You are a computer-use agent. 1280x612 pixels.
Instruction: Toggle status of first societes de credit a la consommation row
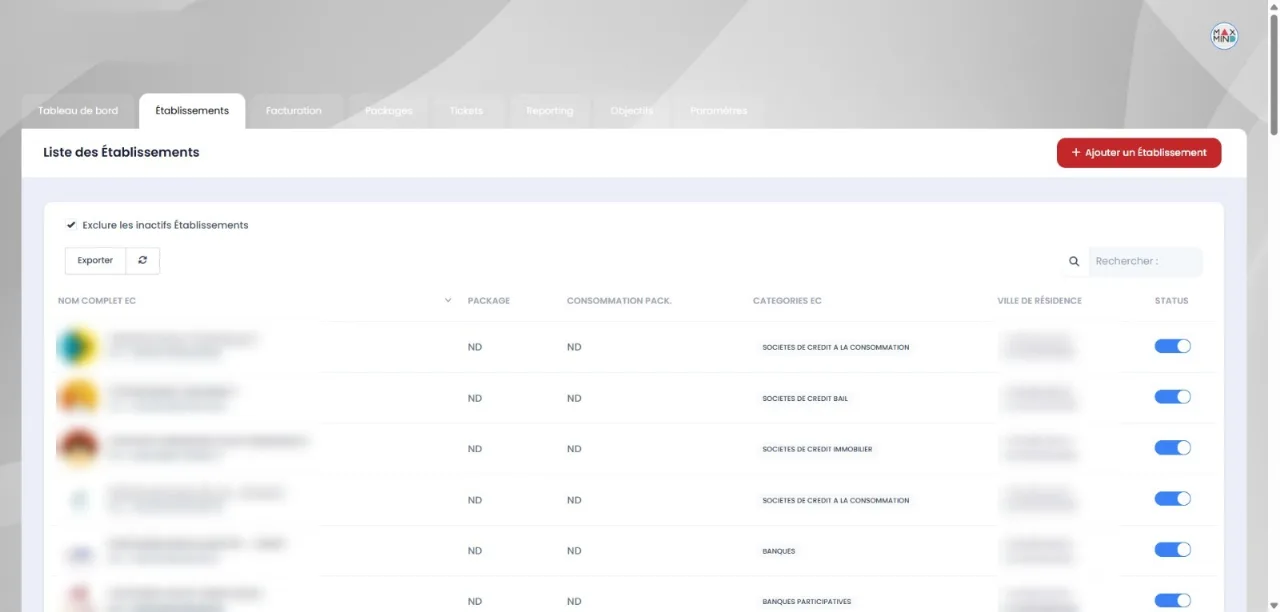click(1172, 346)
